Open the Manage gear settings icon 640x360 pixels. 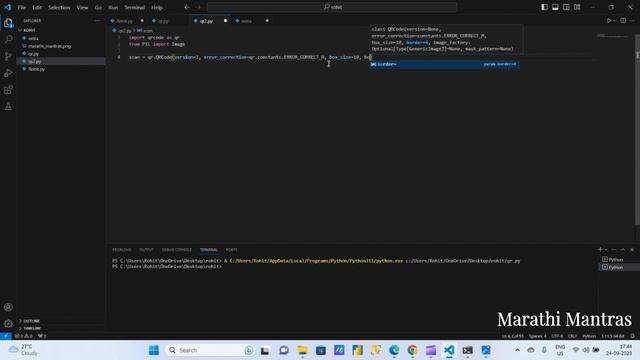[8, 324]
